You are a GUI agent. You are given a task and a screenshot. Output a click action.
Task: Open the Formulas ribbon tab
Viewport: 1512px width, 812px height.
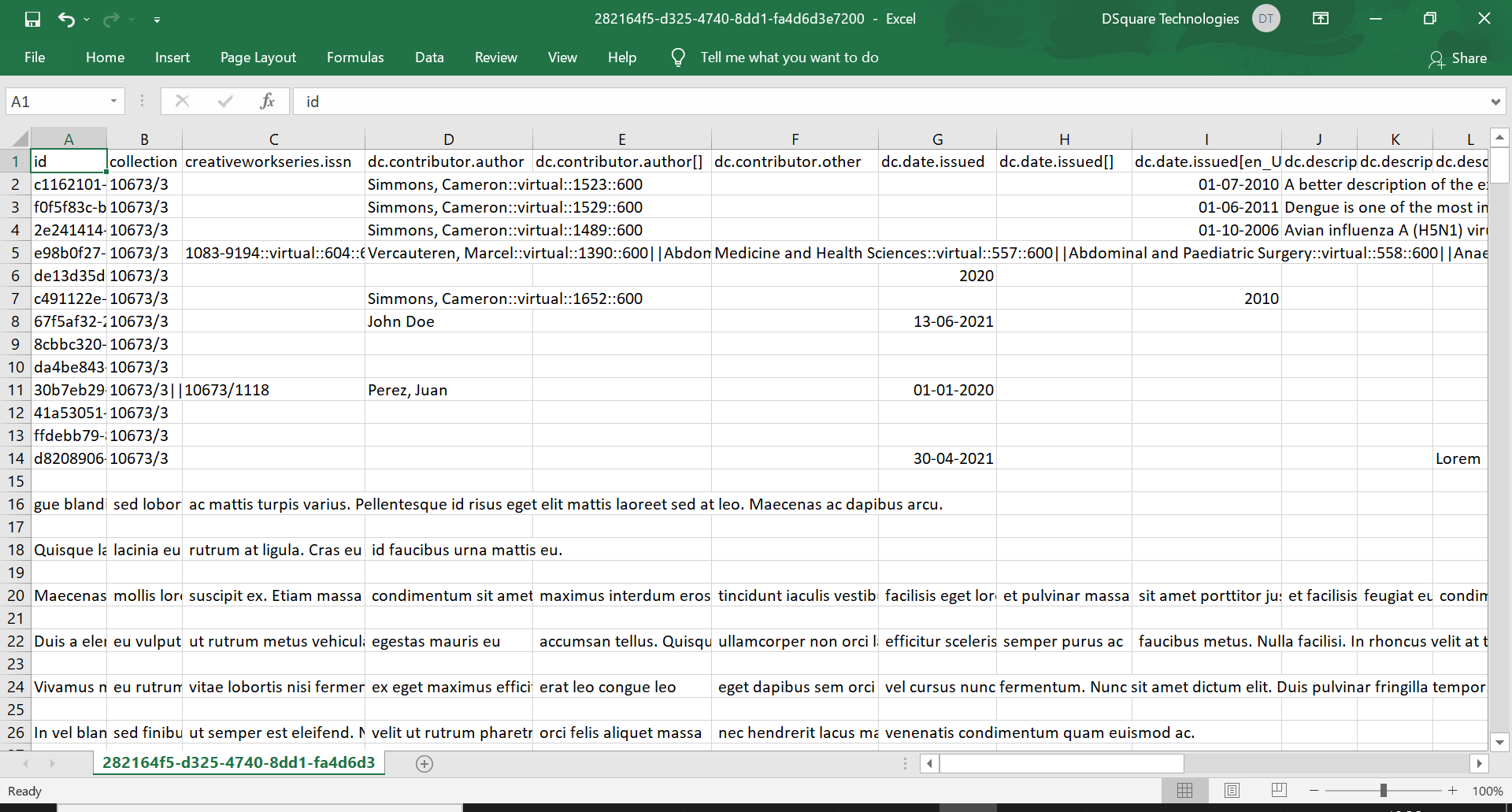tap(355, 57)
